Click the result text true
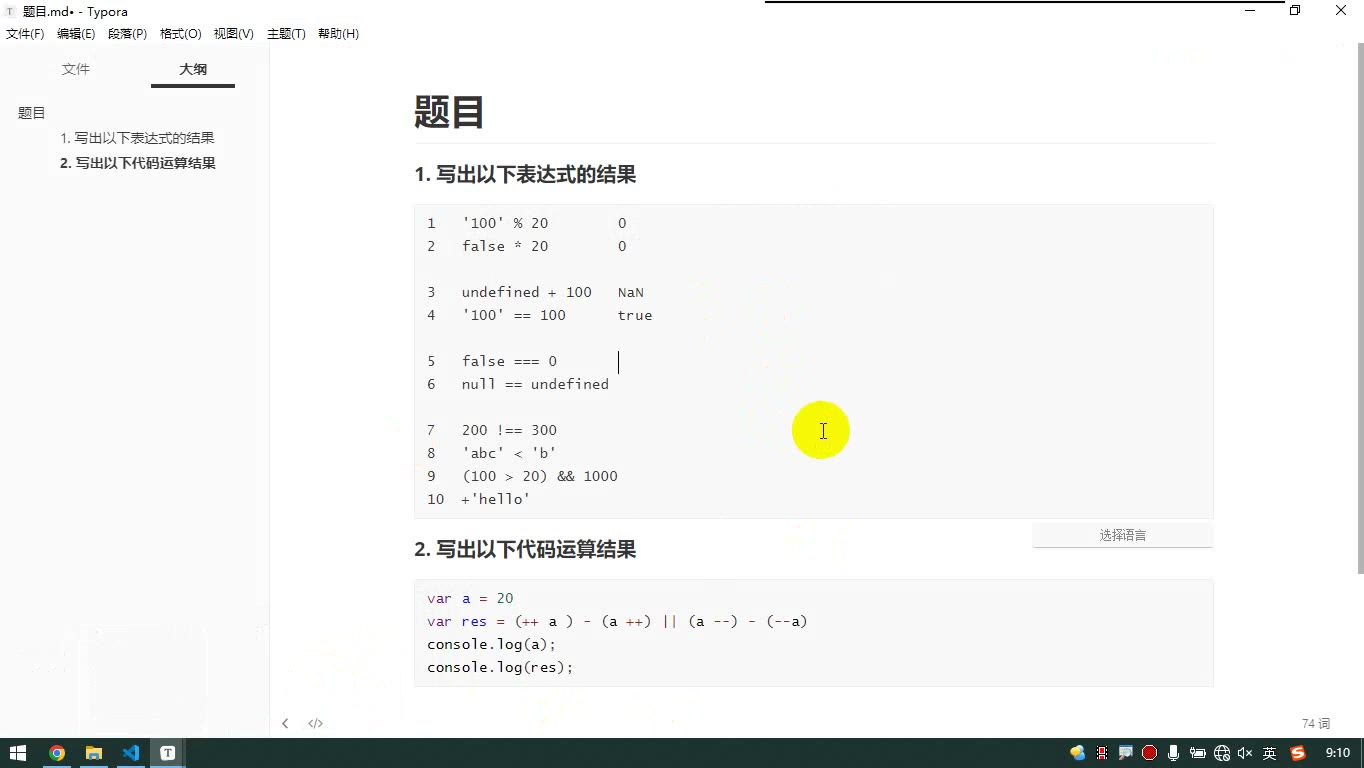 [635, 315]
